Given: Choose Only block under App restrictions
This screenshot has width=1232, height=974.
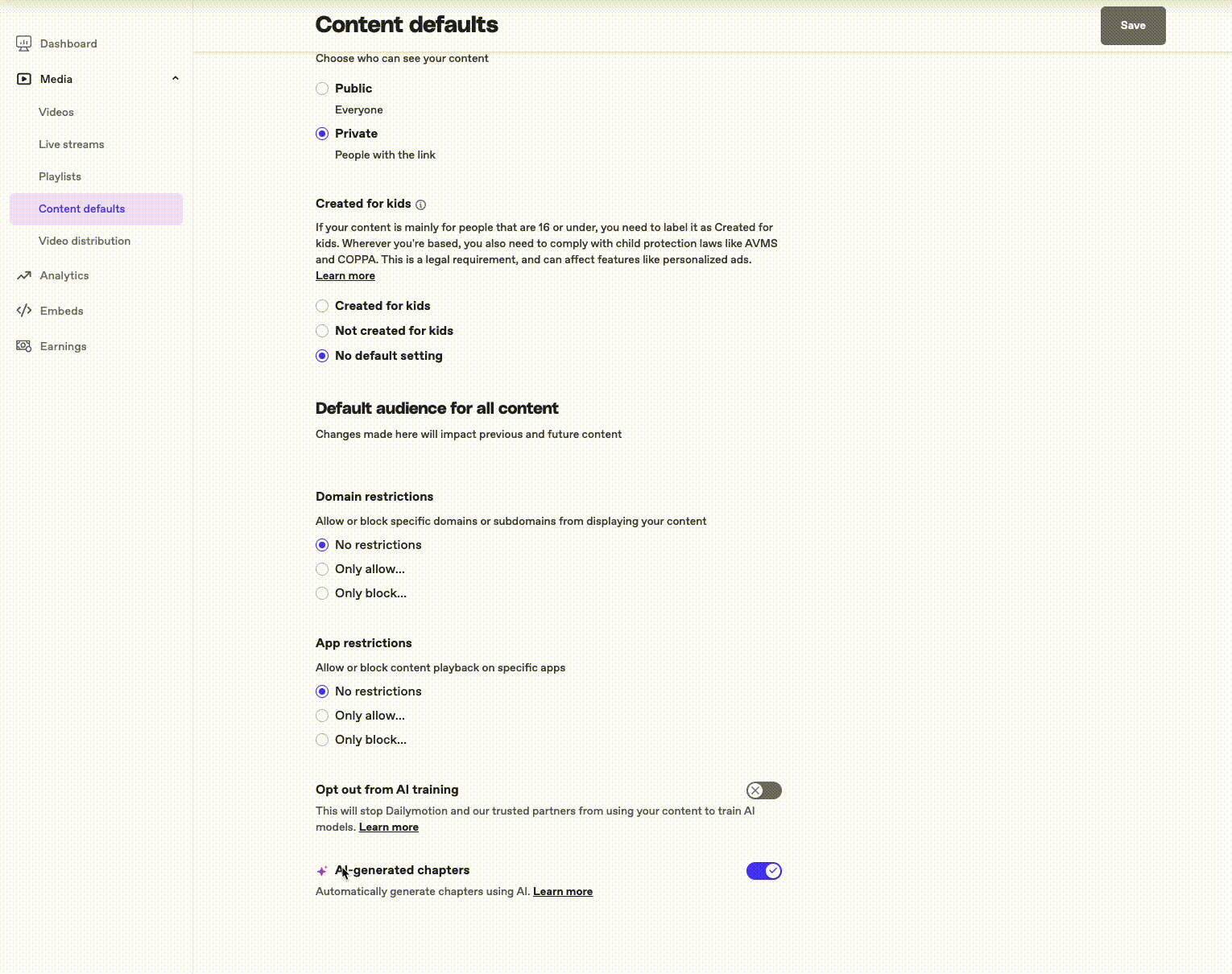Looking at the screenshot, I should [322, 740].
